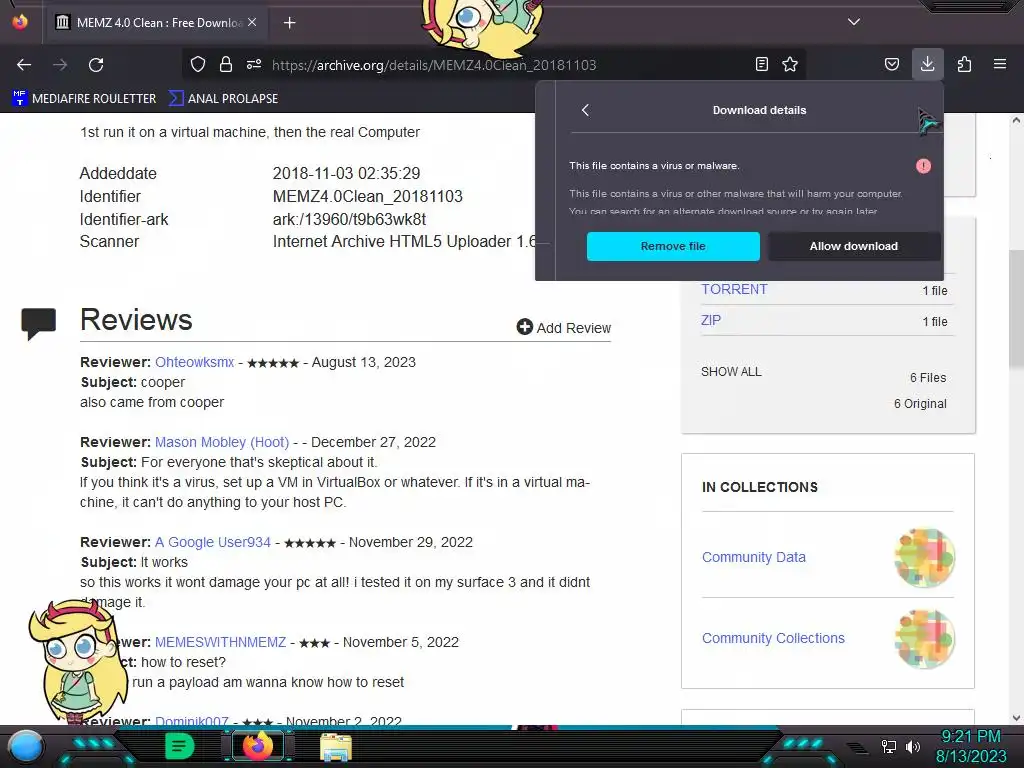List all tabs dropdown
Screen dimensions: 1024x768
coord(854,22)
